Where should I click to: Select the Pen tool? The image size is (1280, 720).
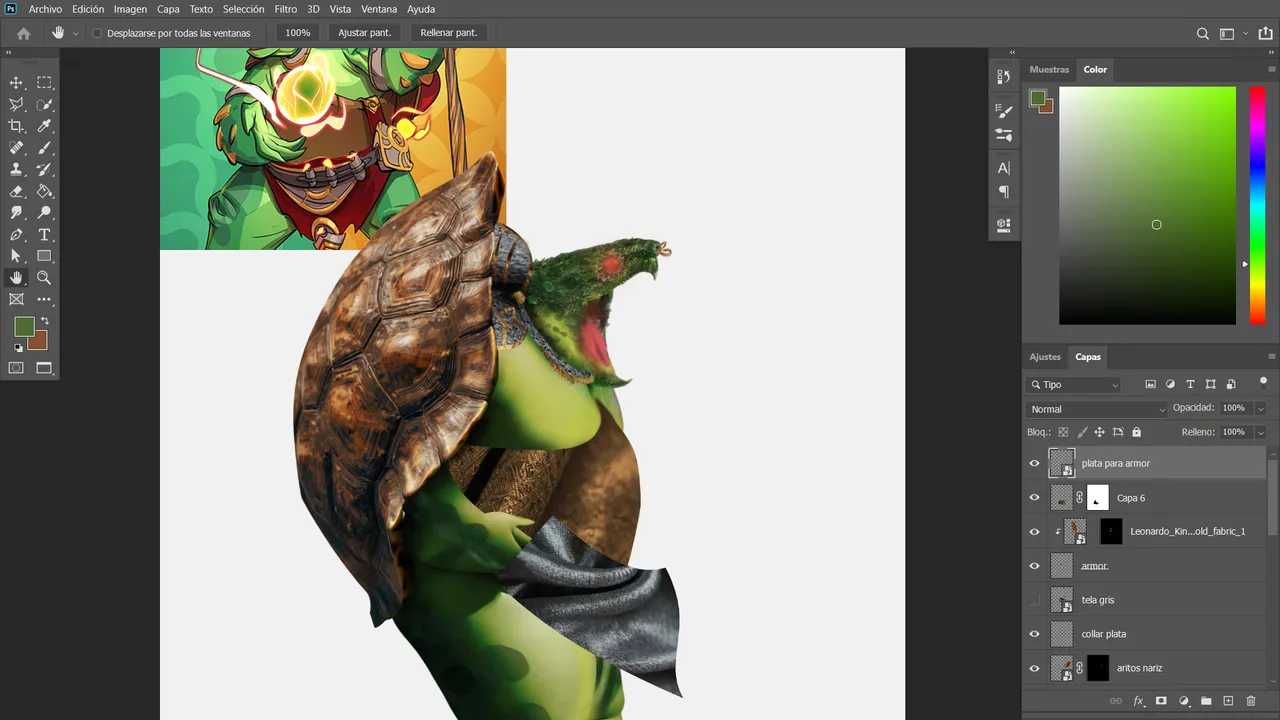pos(16,235)
